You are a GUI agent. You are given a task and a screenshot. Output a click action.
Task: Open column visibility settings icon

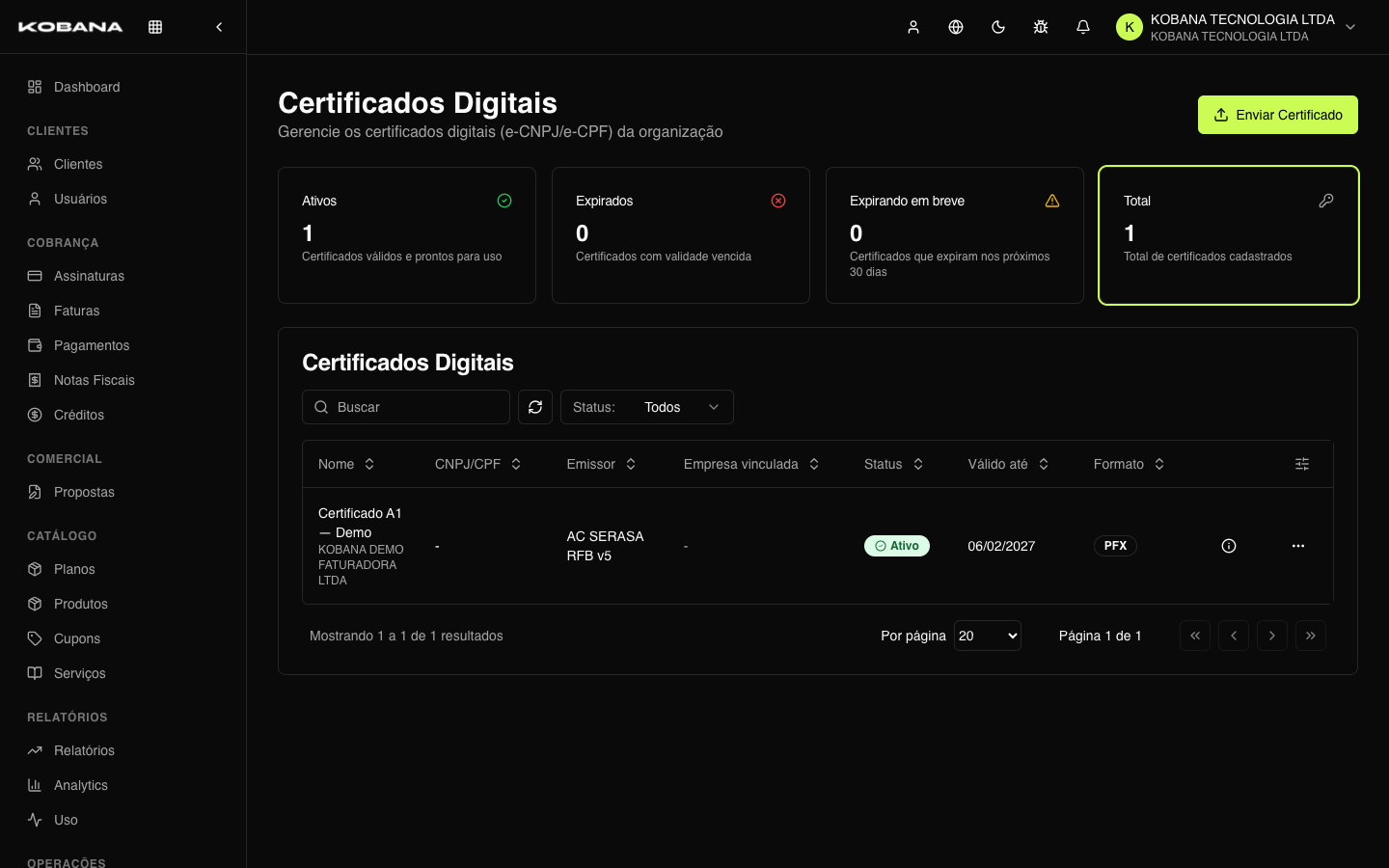tap(1302, 464)
